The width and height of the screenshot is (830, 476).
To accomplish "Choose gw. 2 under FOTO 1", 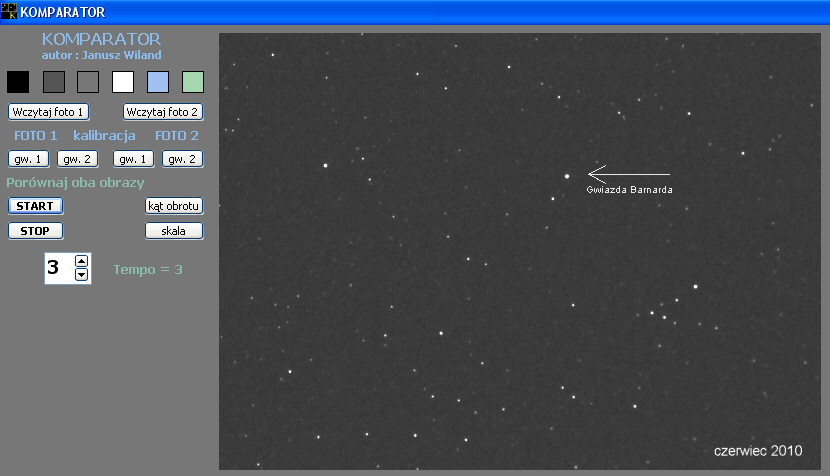I will pyautogui.click(x=77, y=159).
